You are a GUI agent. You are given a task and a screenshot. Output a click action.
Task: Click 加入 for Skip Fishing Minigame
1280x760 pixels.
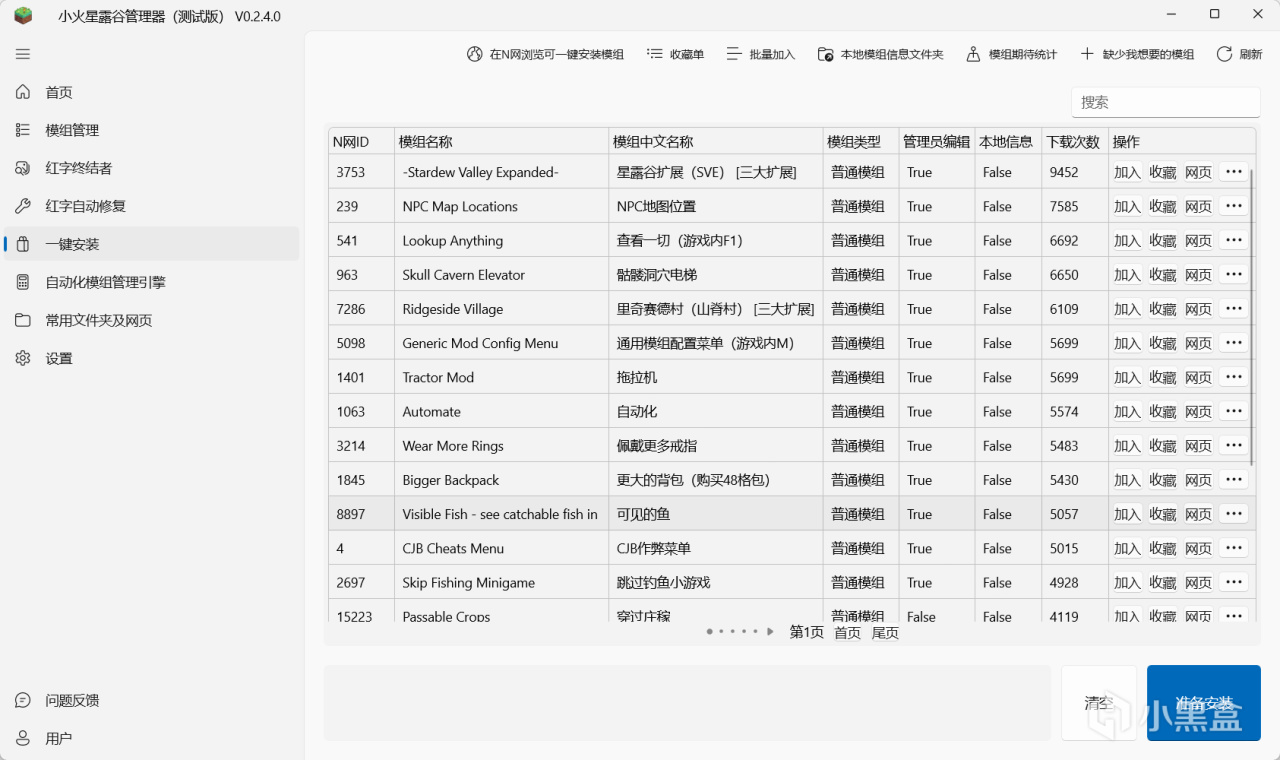click(1127, 582)
